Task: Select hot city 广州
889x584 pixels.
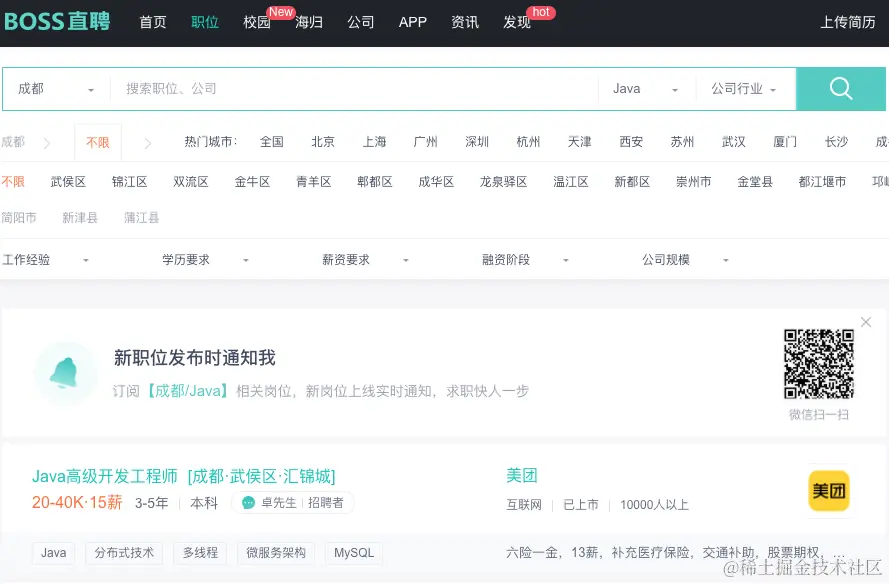Action: click(425, 142)
